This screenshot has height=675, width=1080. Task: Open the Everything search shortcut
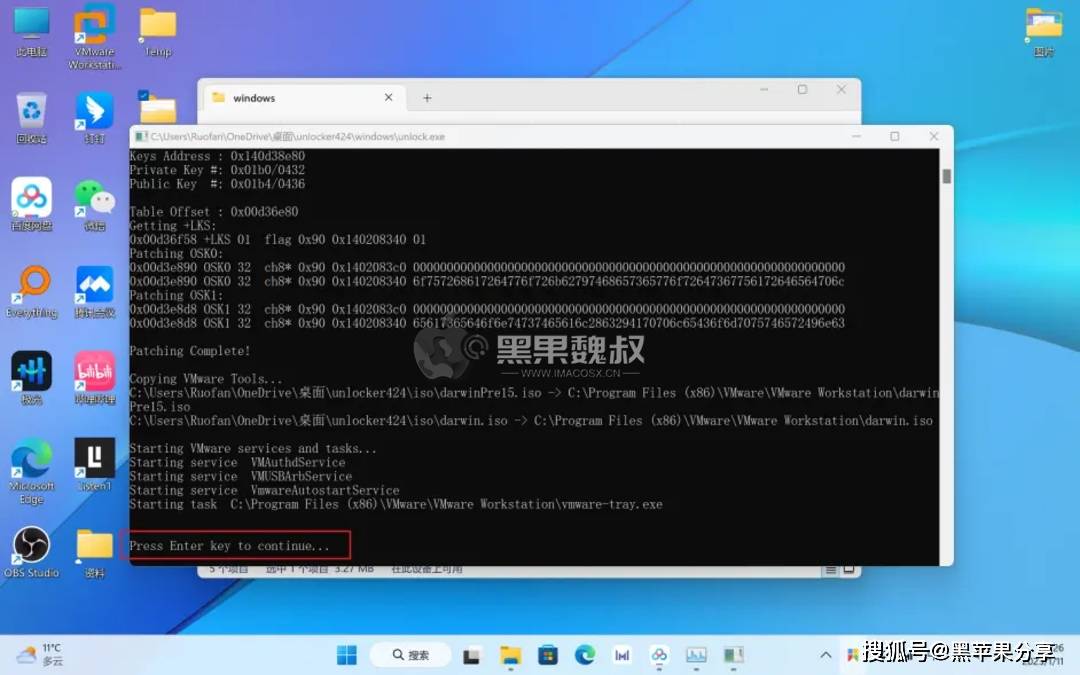[32, 291]
